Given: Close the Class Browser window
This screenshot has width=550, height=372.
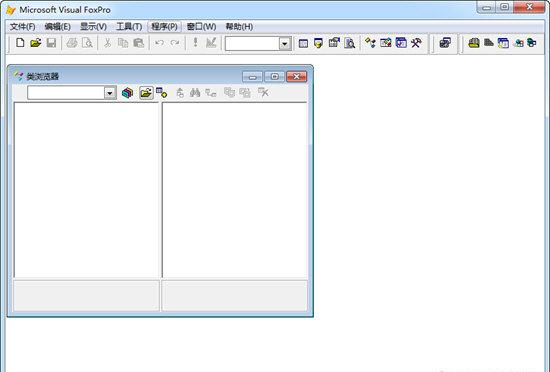Looking at the screenshot, I should click(x=296, y=76).
